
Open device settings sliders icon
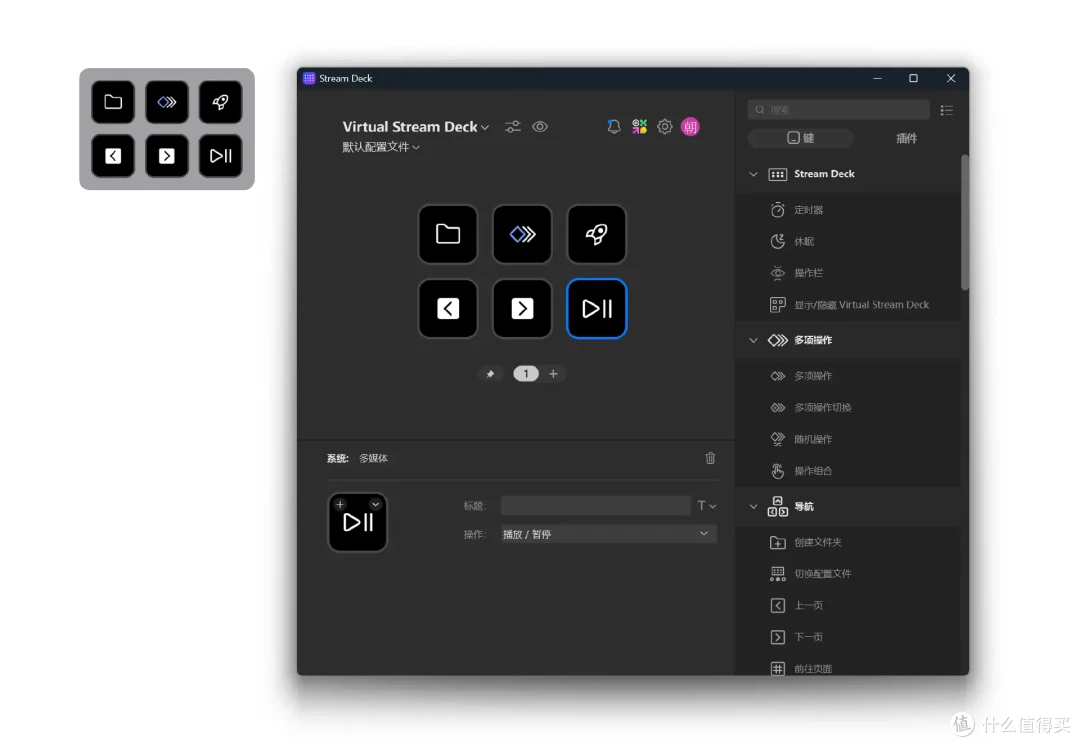pos(512,127)
